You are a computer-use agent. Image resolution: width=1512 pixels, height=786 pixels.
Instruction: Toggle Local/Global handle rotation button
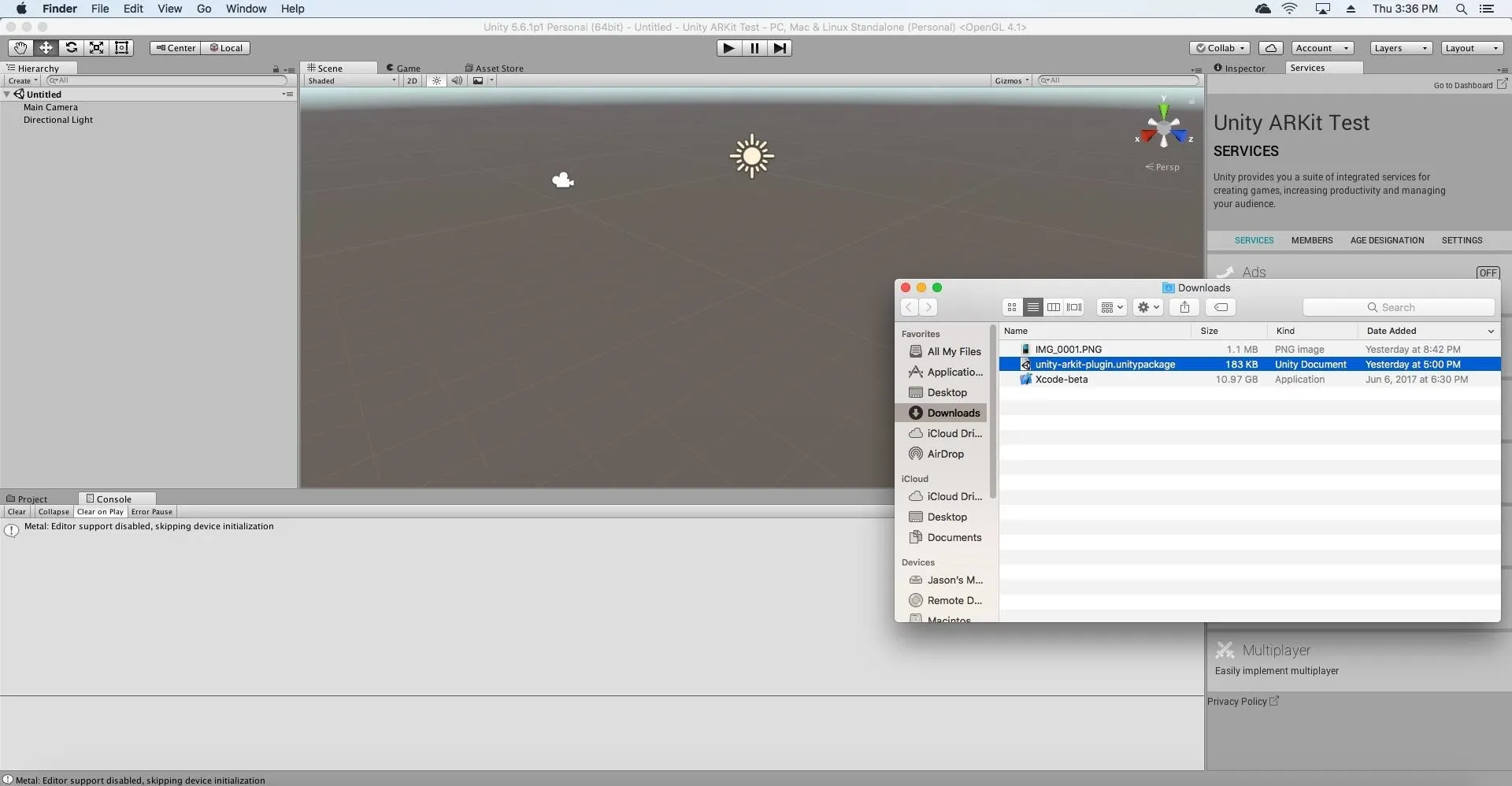(226, 48)
